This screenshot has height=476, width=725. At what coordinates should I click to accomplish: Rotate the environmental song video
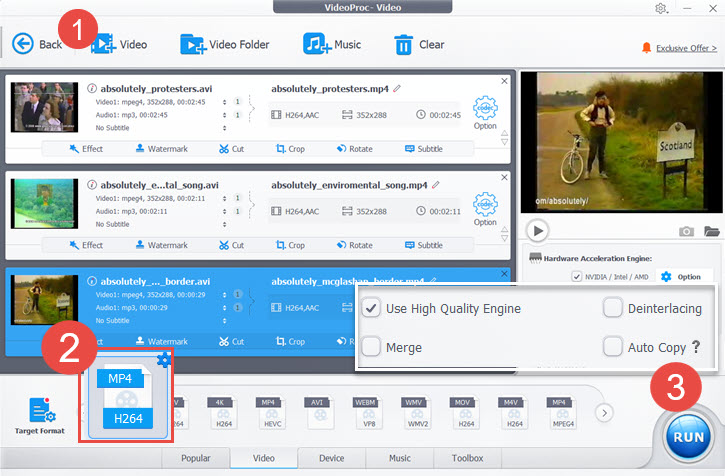[355, 245]
